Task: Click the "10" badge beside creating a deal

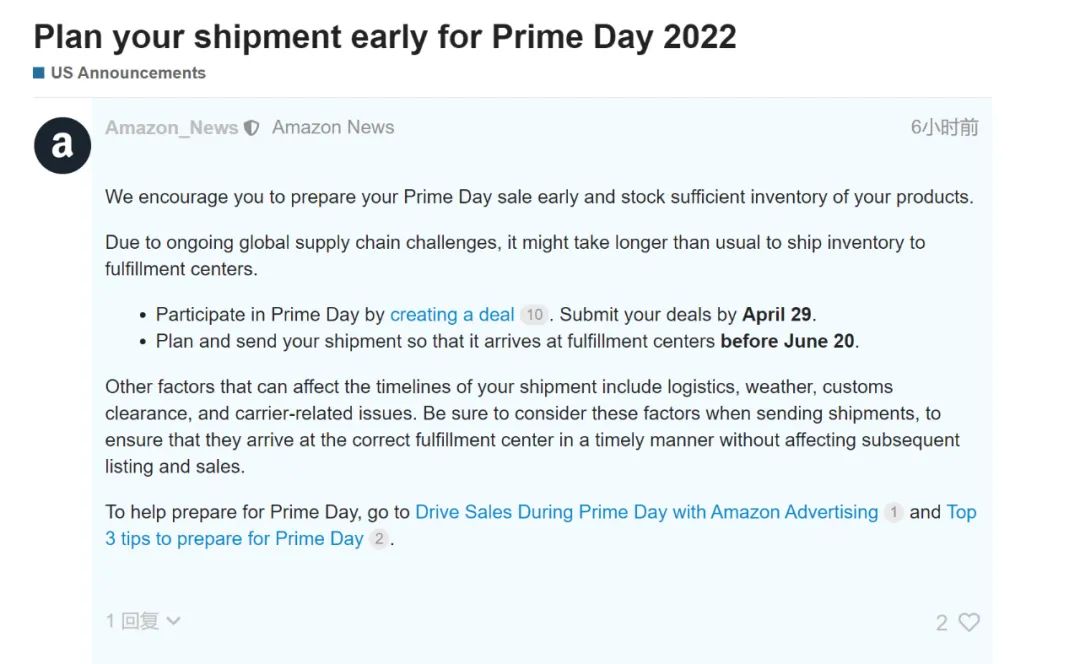Action: (x=534, y=314)
